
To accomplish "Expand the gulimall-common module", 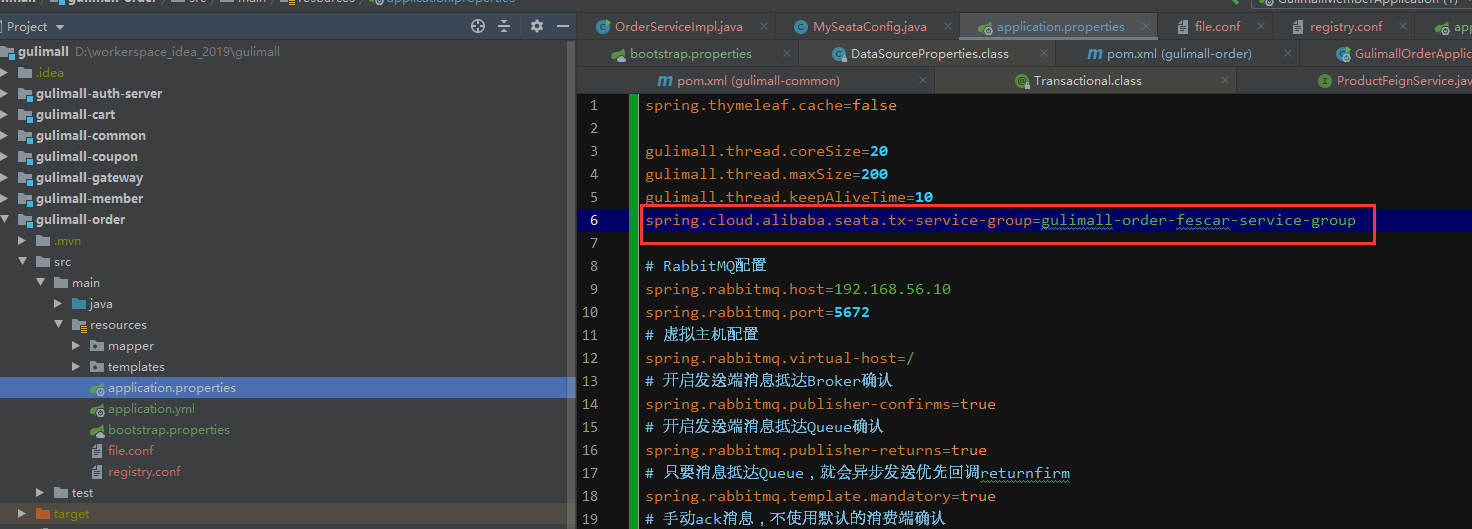I will pos(5,135).
